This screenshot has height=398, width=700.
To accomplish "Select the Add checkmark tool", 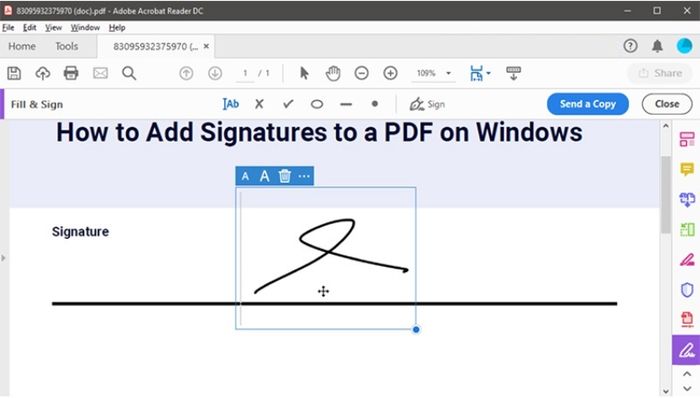I will [288, 104].
